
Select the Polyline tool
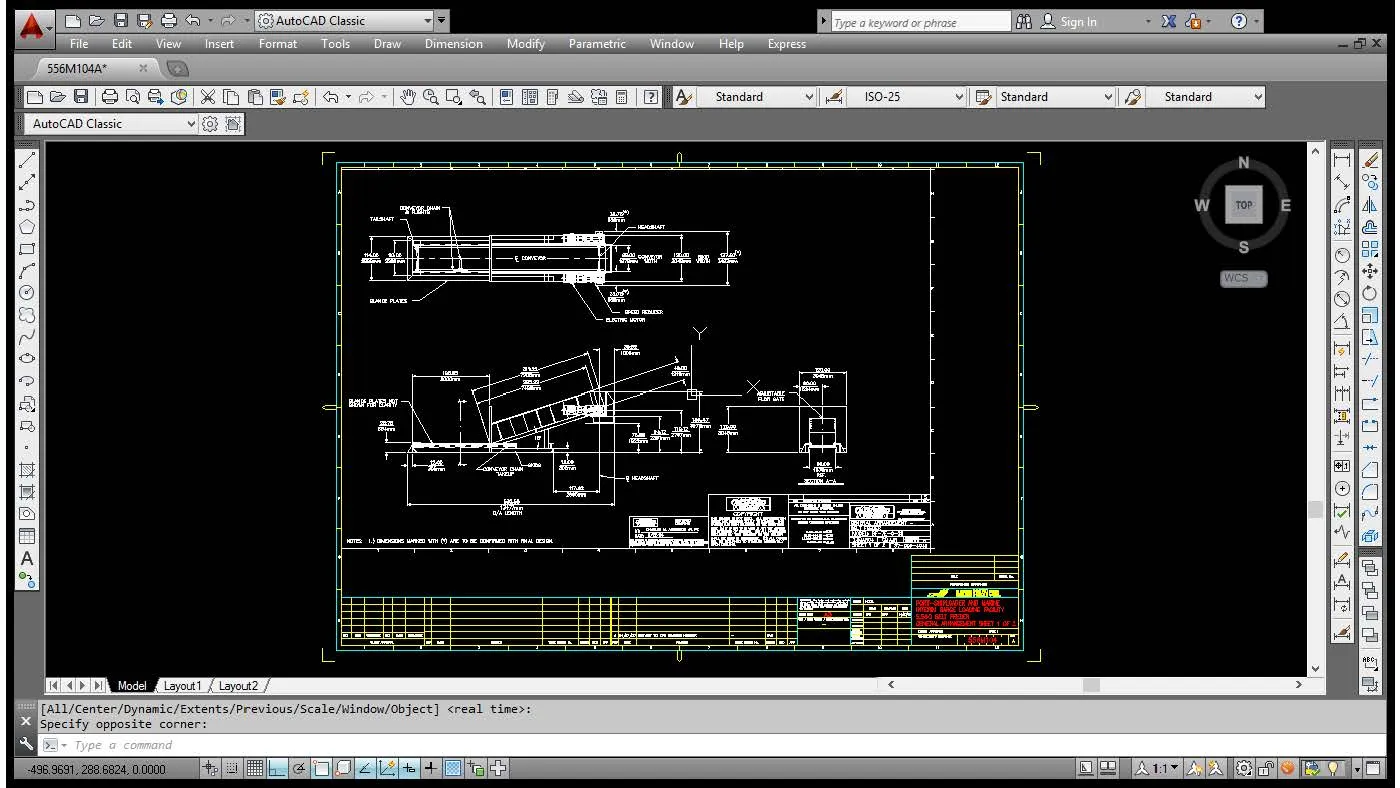coord(27,204)
